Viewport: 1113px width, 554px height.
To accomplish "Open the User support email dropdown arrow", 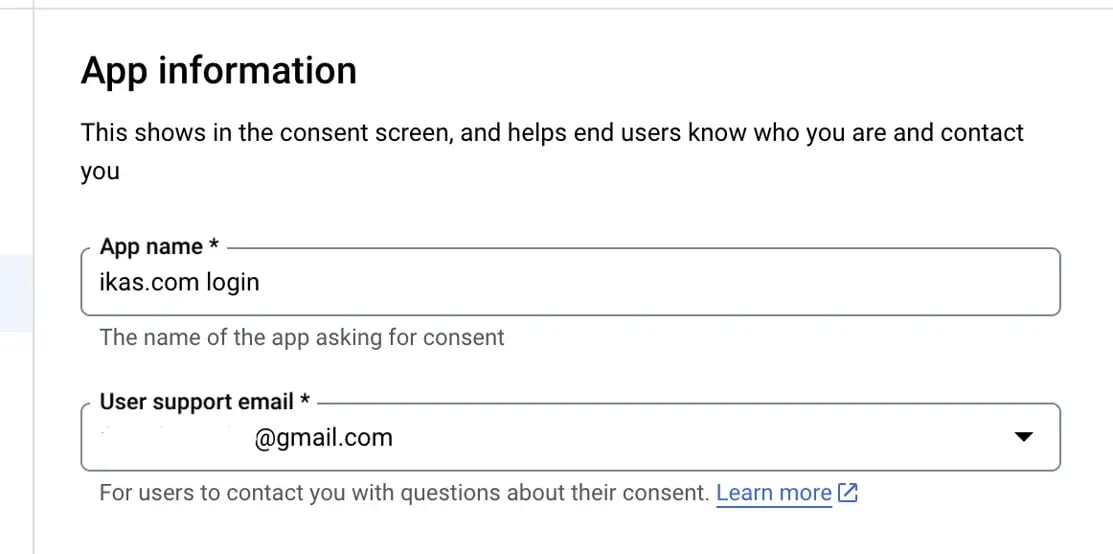I will pyautogui.click(x=1023, y=437).
